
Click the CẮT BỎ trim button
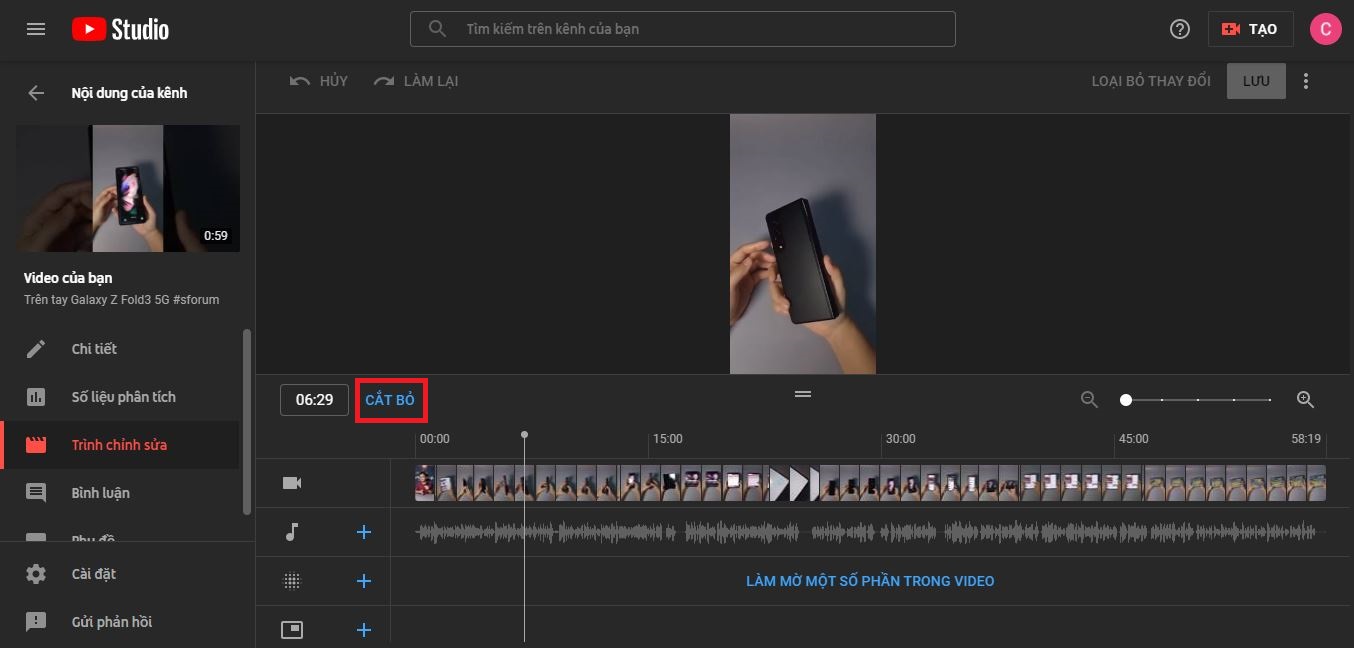point(390,400)
